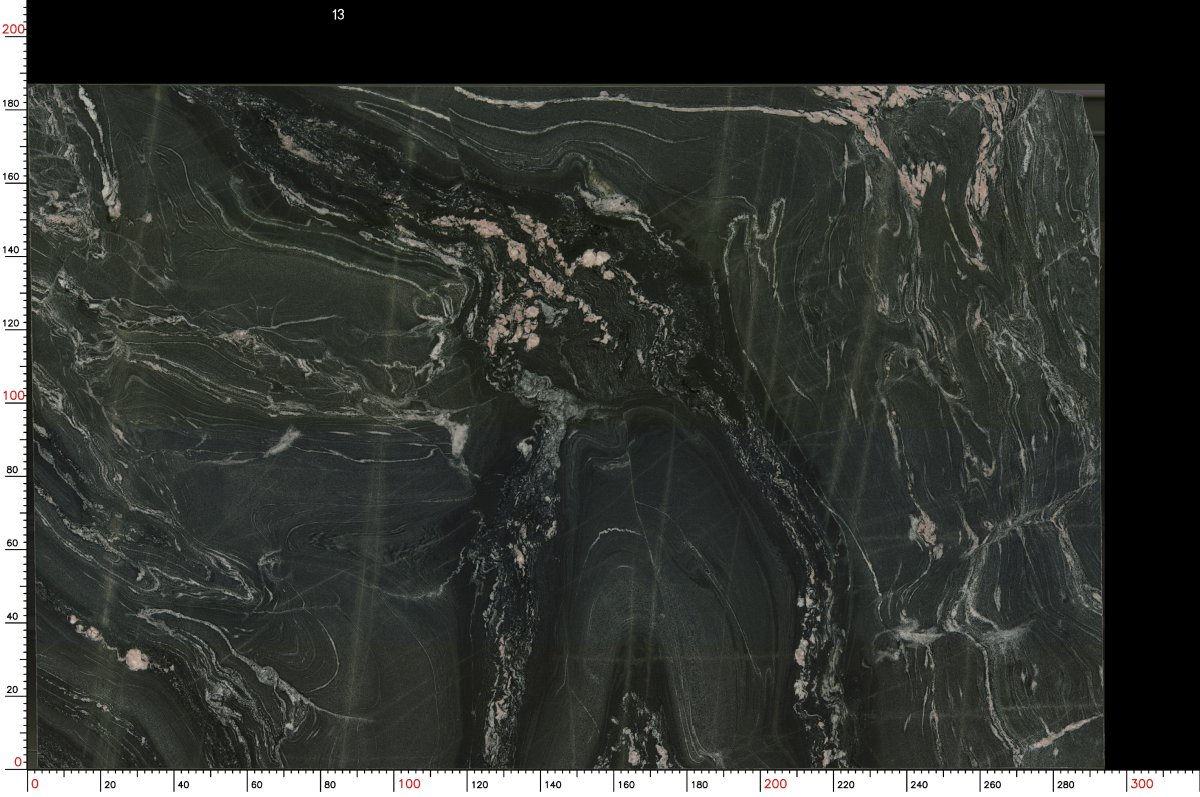
Task: Click the 280 mark on the horizontal ruler
Action: coord(1067,784)
